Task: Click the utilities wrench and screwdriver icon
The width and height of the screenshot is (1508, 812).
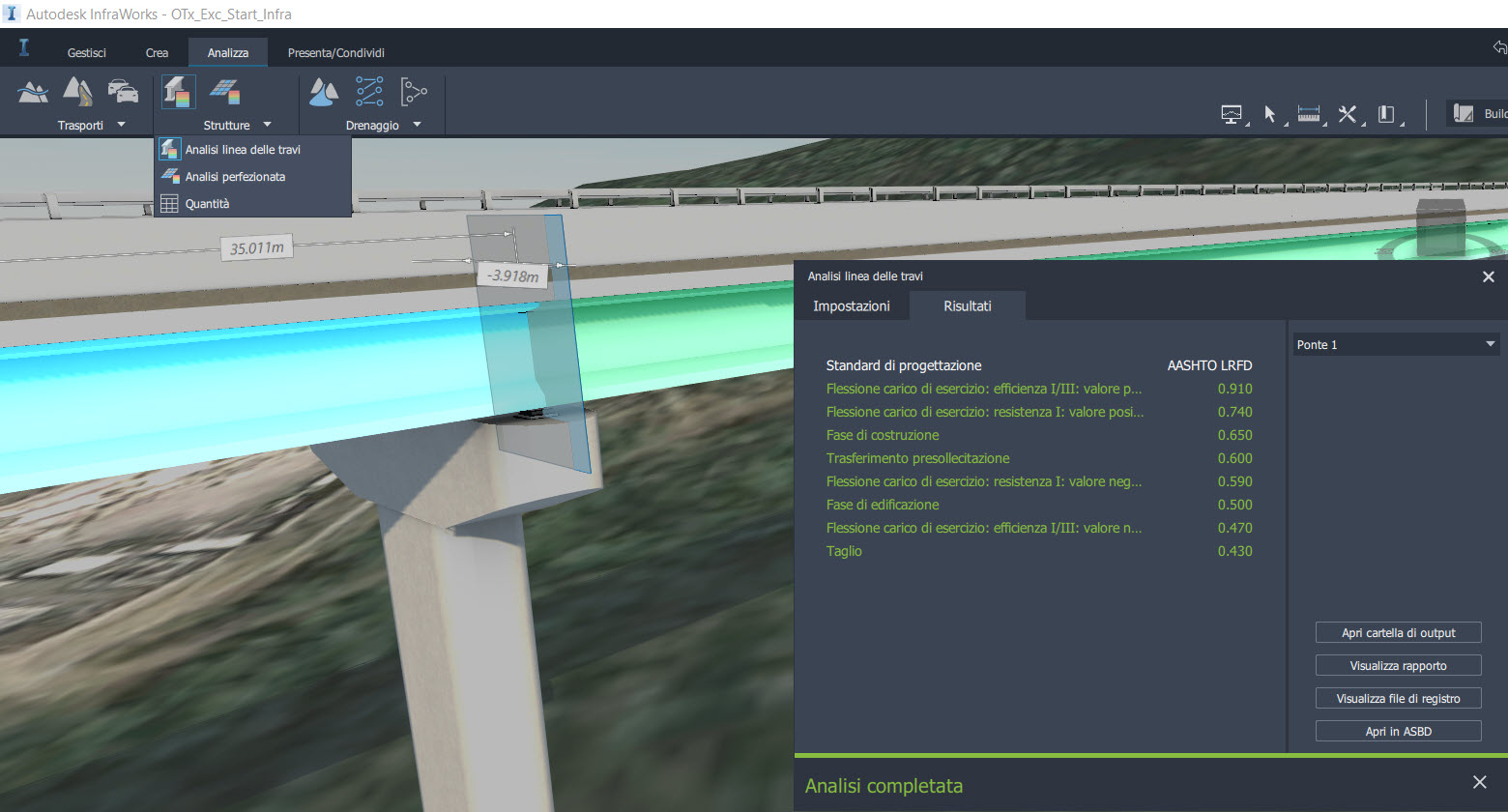Action: (x=1348, y=113)
